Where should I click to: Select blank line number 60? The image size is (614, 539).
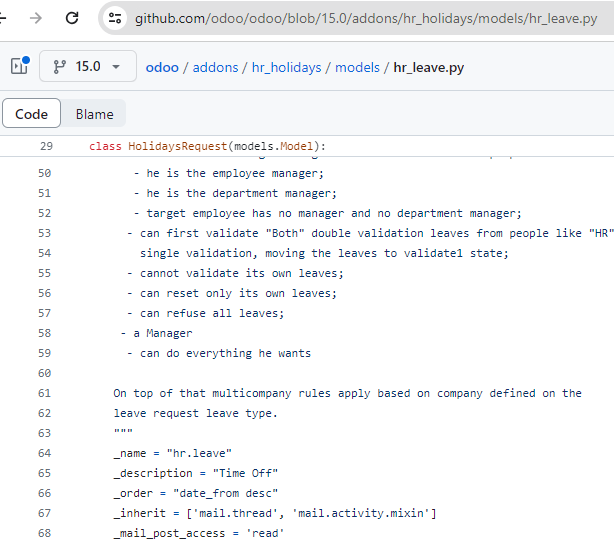pyautogui.click(x=45, y=373)
